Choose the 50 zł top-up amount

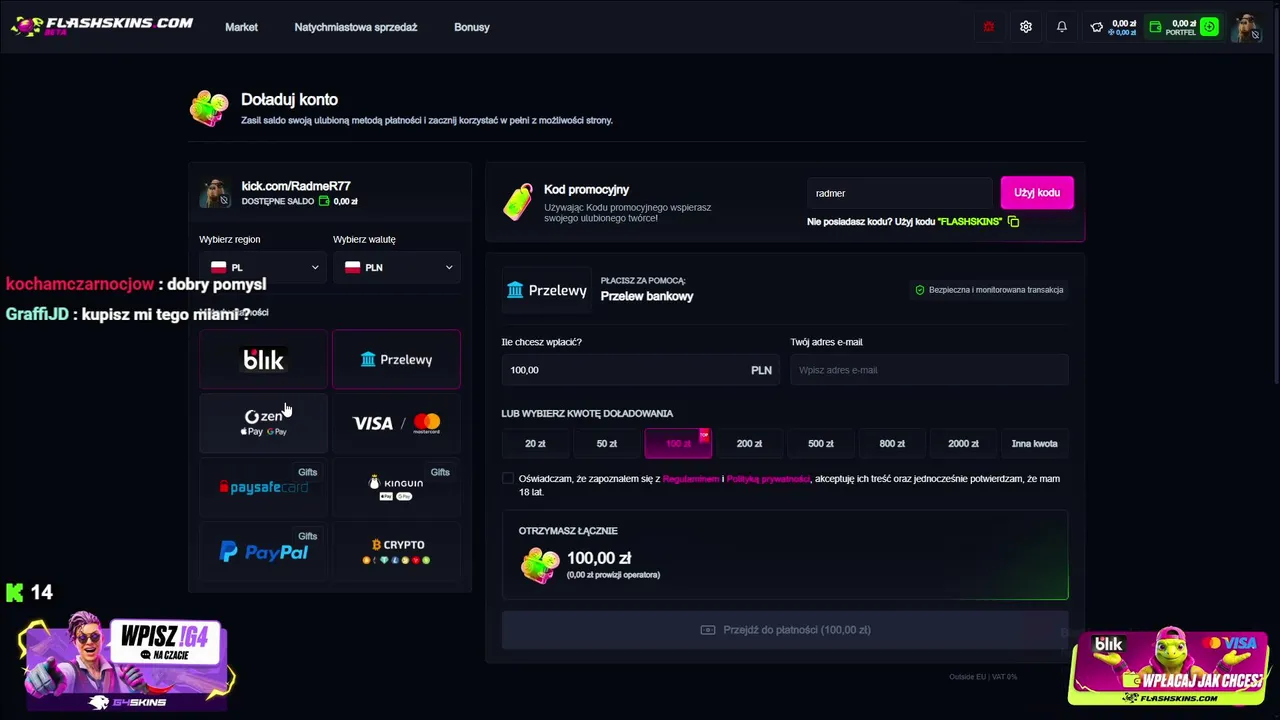(607, 443)
